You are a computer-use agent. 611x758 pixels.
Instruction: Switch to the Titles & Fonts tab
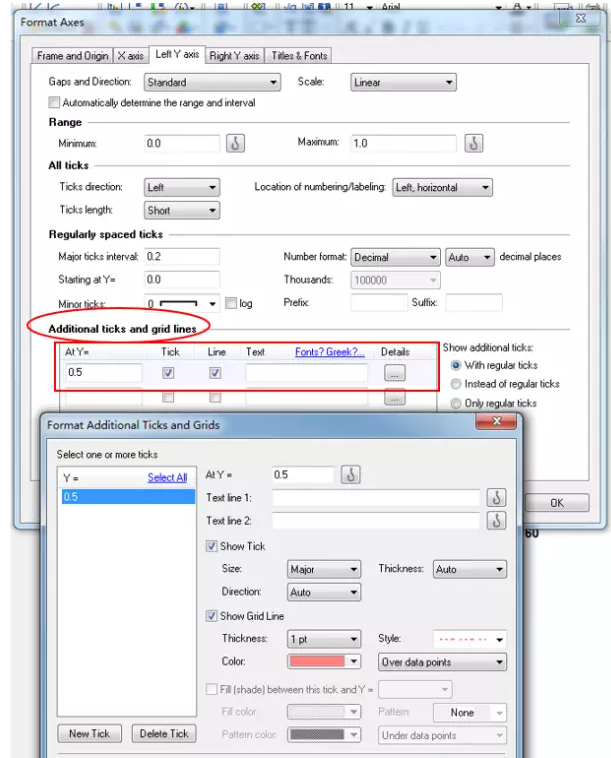coord(300,56)
